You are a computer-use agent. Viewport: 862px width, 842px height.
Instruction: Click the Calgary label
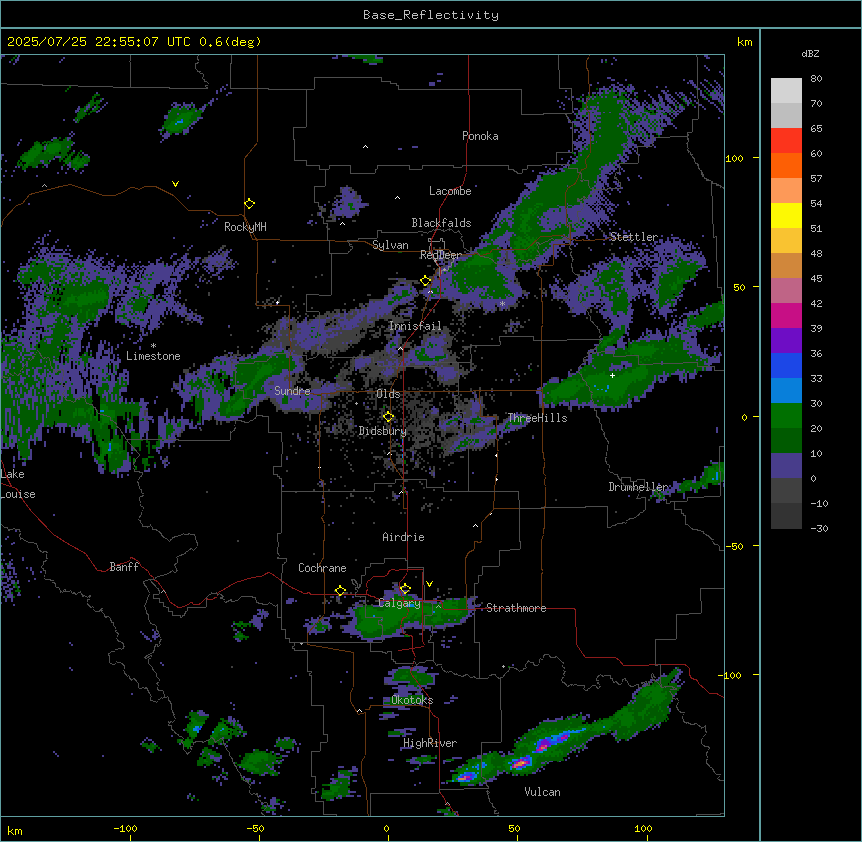pos(399,603)
